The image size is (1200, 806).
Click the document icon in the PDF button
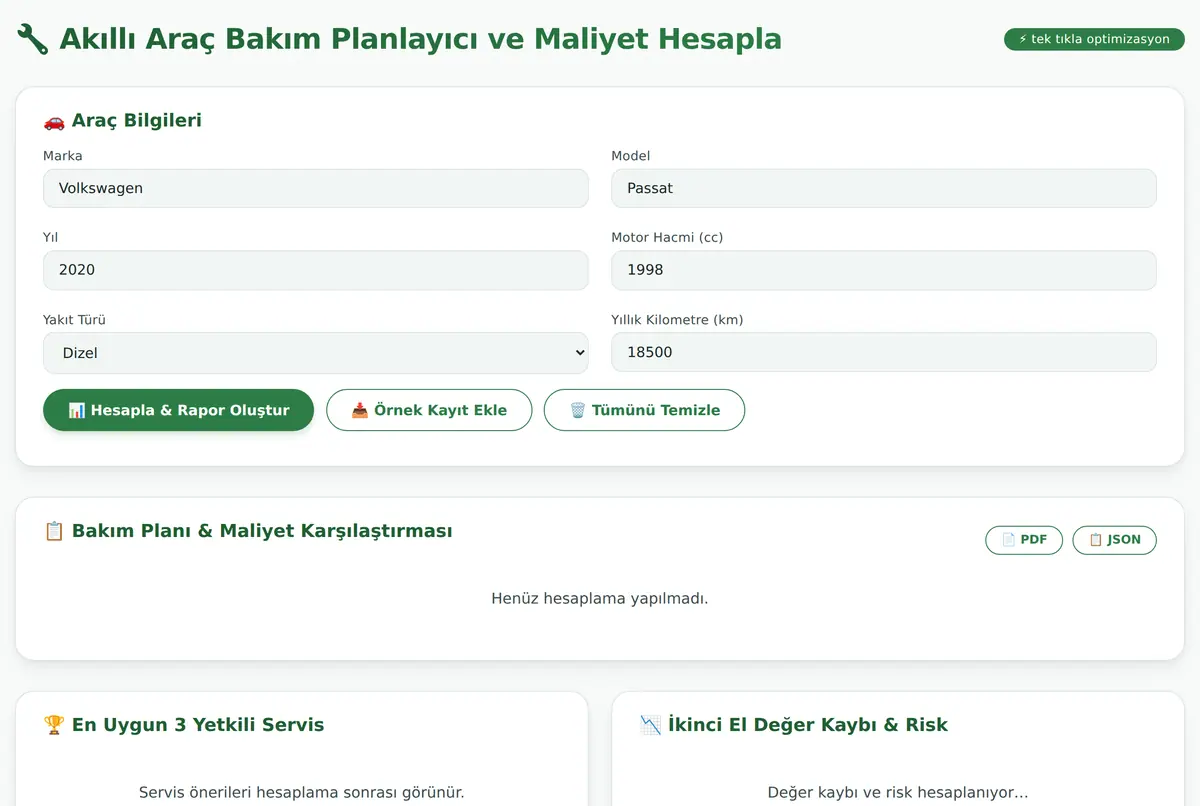[x=1009, y=540]
